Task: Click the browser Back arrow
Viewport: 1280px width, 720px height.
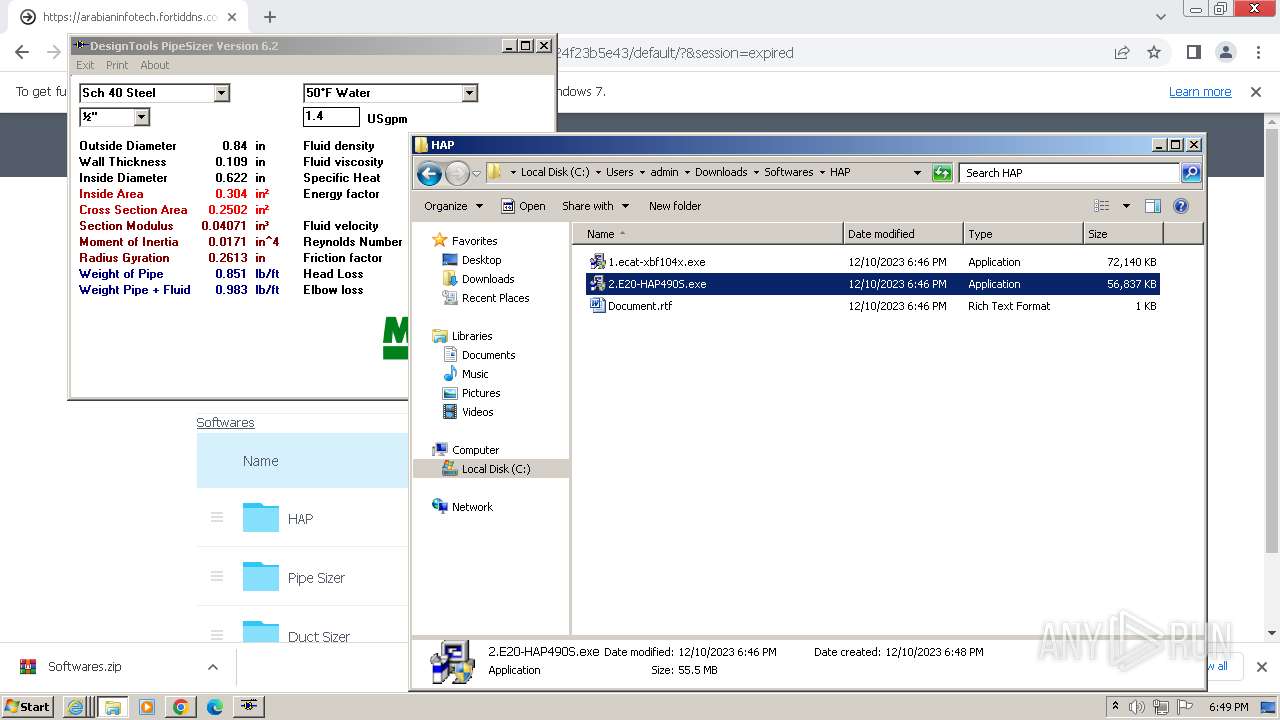Action: 22,53
